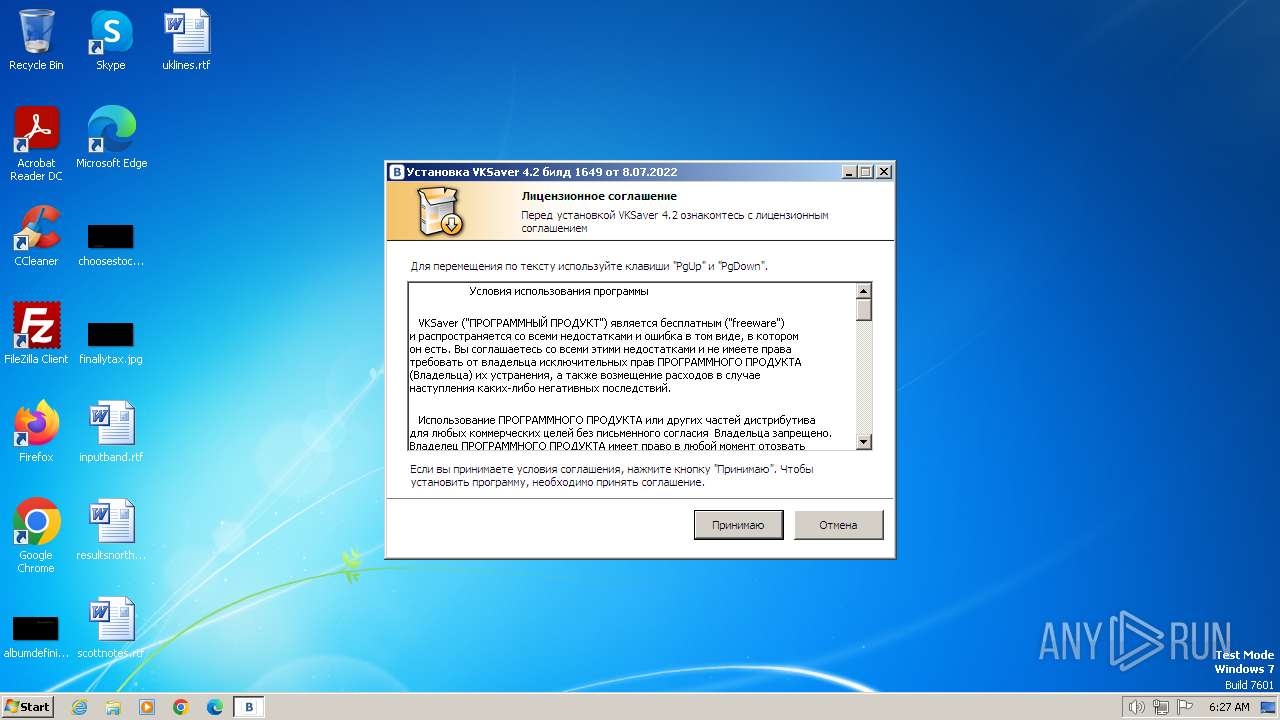Select the CCleaner desktop shortcut

36,236
